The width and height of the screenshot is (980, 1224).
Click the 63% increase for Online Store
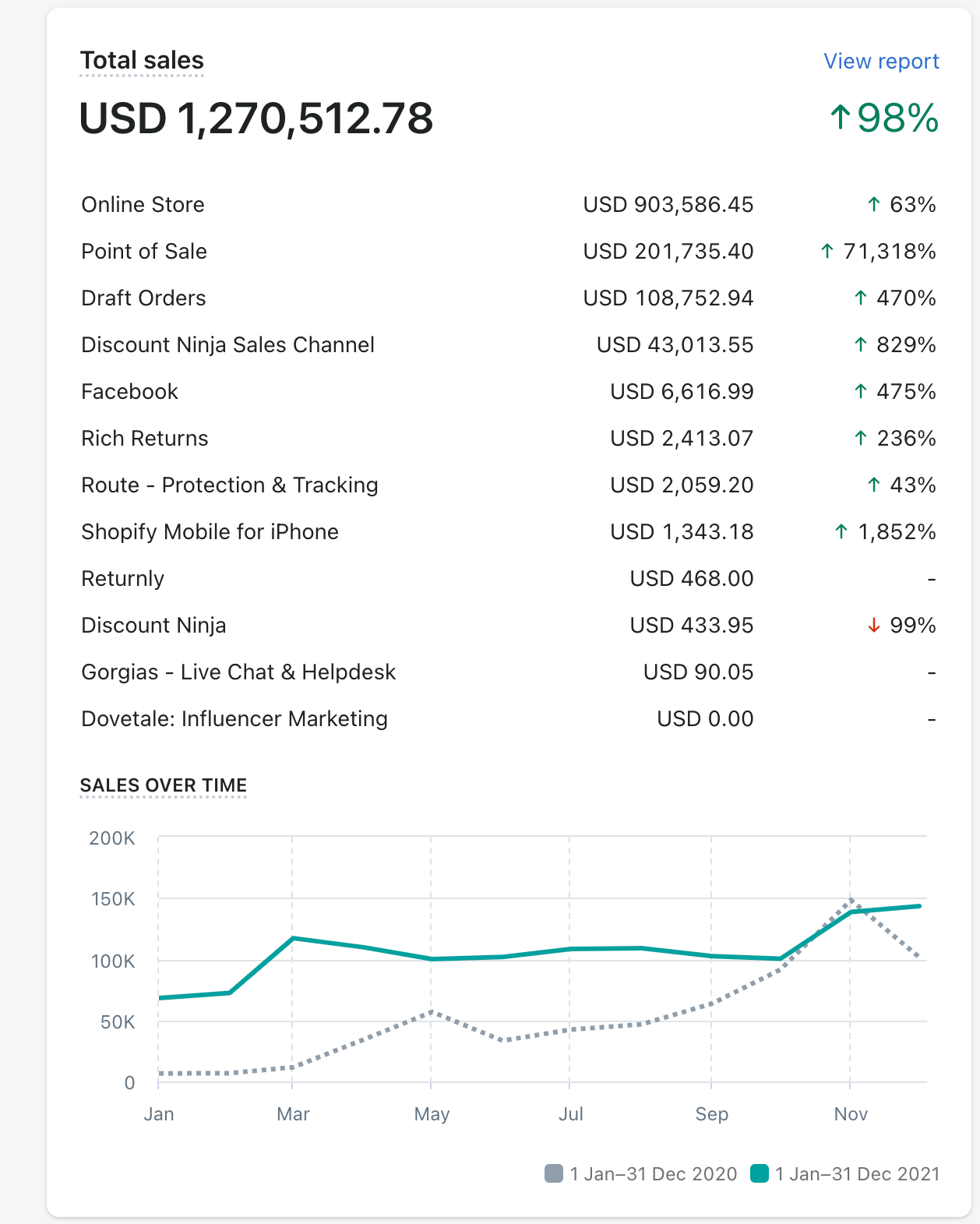pos(901,205)
